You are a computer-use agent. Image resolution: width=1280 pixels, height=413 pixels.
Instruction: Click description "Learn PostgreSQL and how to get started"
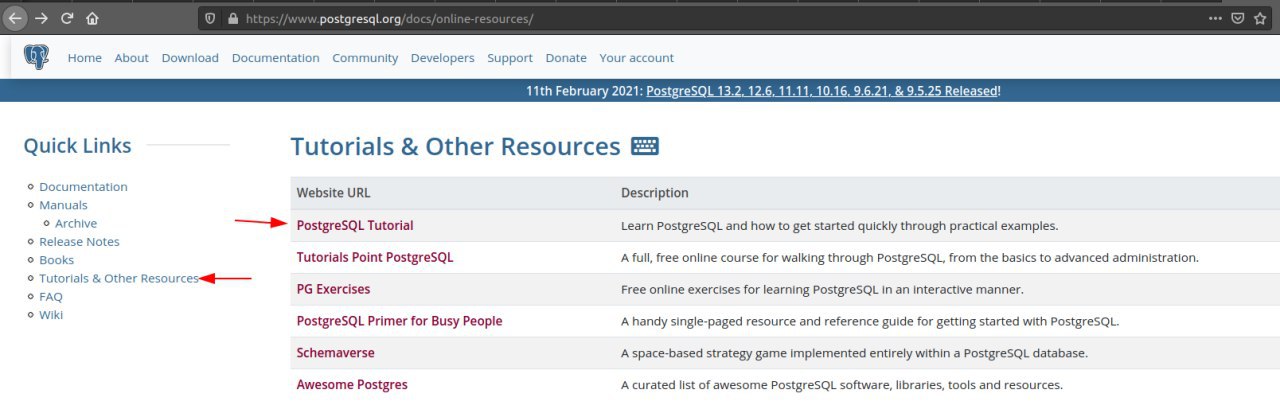840,226
